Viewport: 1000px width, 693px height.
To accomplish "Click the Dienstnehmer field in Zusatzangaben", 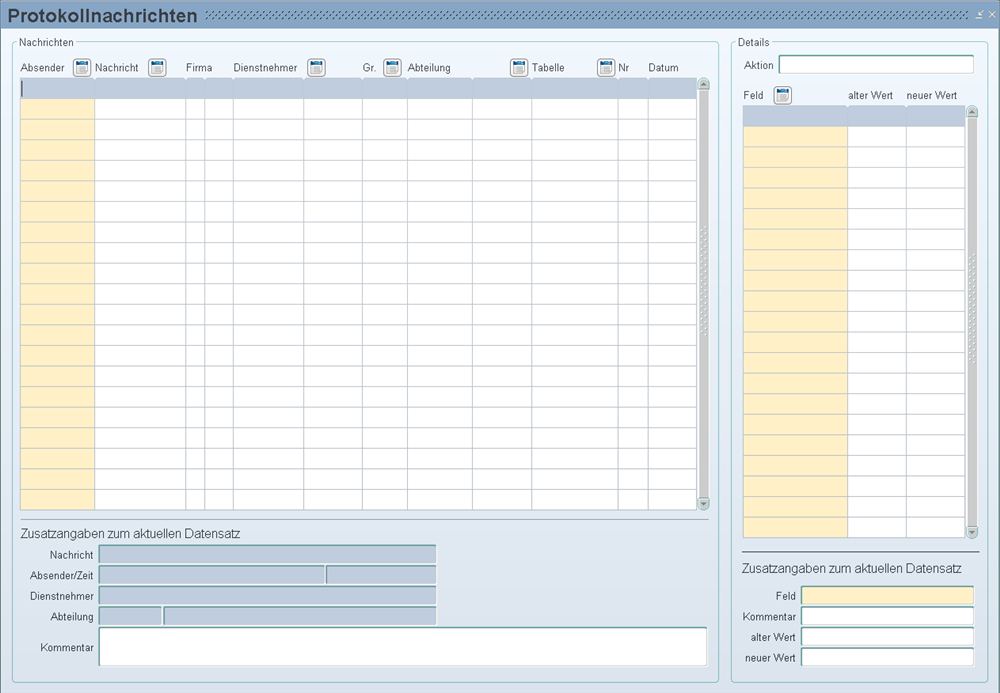I will (x=268, y=595).
